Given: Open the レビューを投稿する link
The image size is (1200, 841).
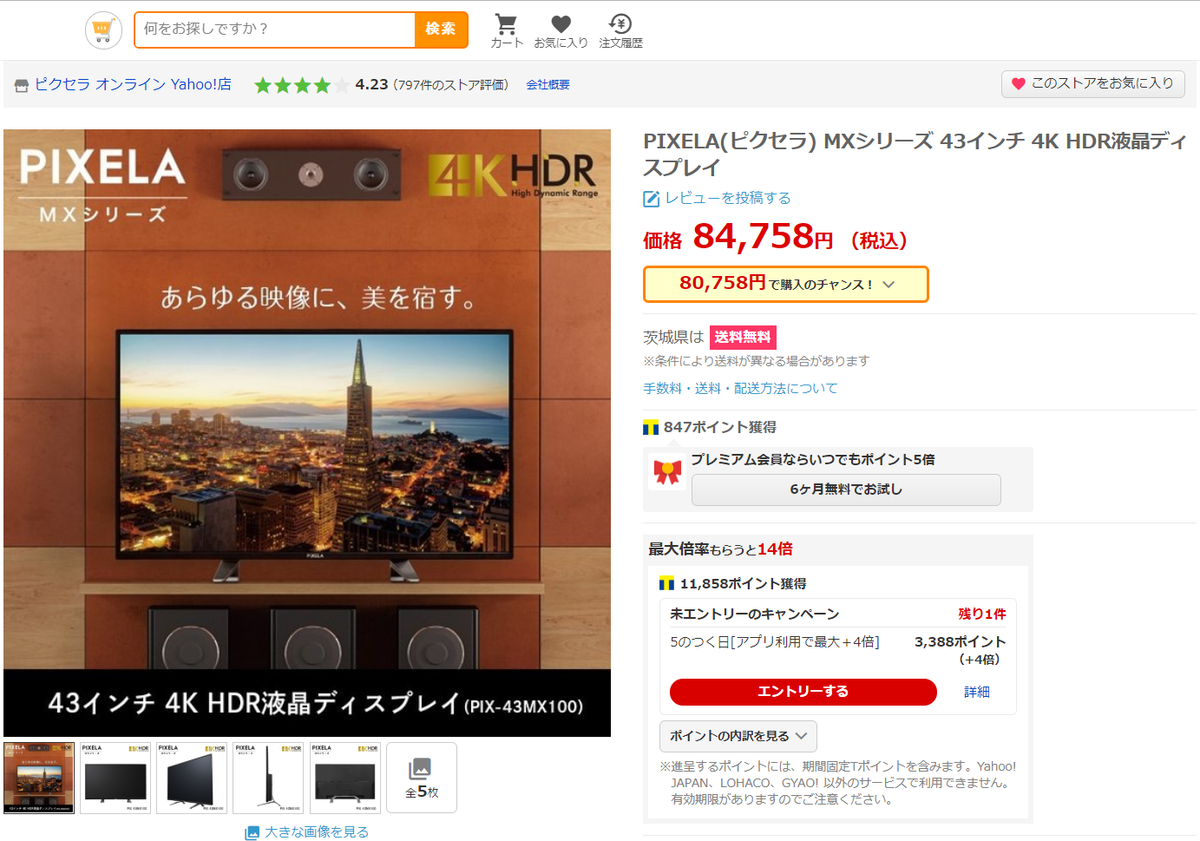Looking at the screenshot, I should (728, 198).
